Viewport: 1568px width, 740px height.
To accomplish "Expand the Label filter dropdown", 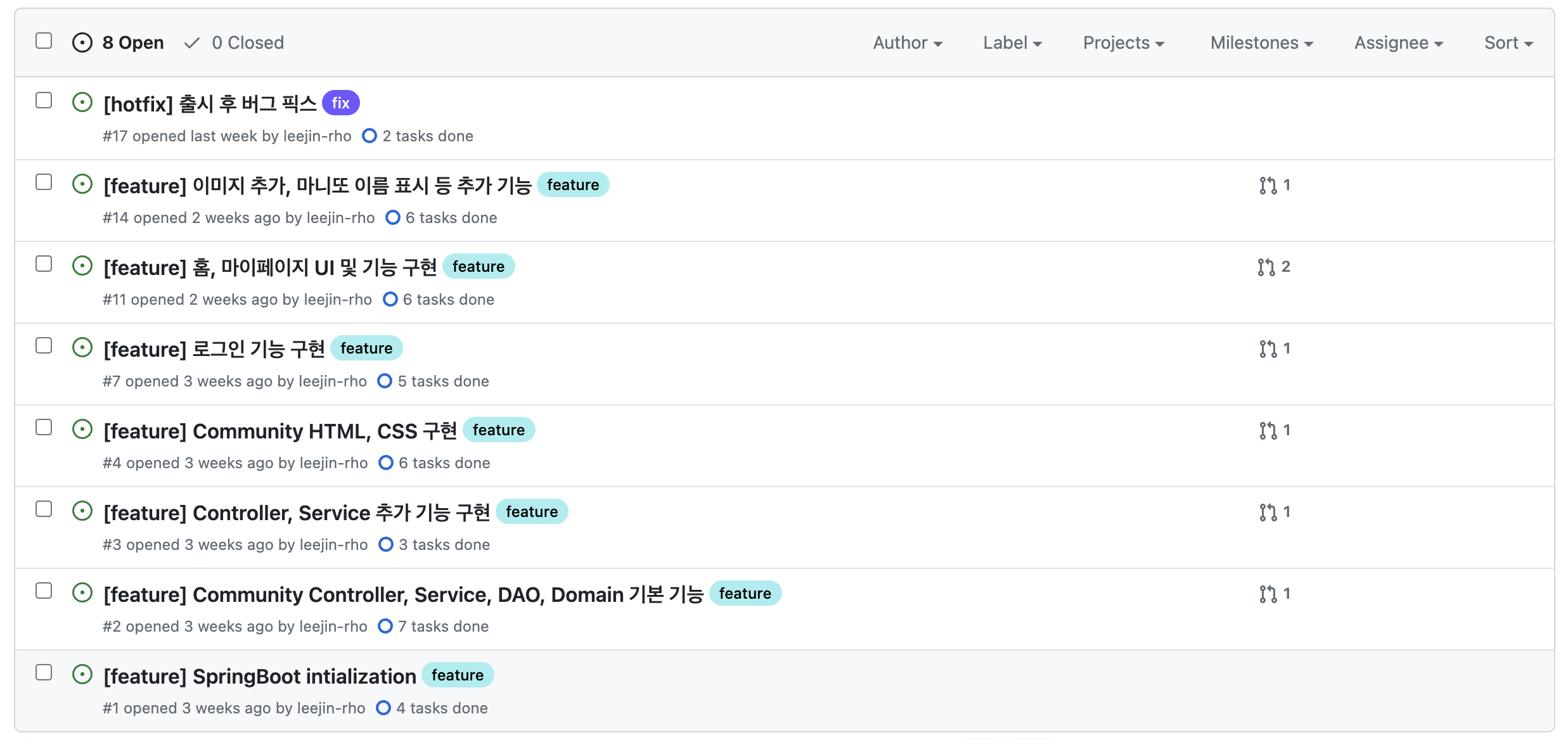I will point(1012,43).
